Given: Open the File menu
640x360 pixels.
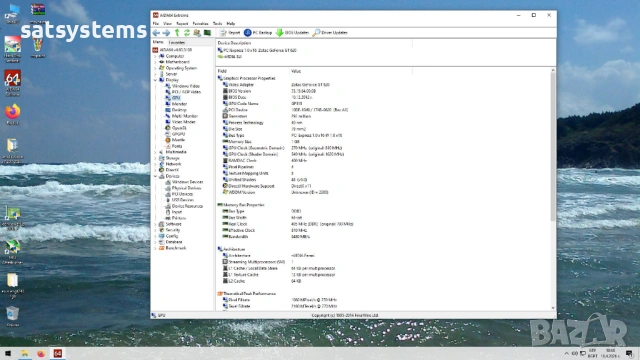Looking at the screenshot, I should (x=156, y=24).
